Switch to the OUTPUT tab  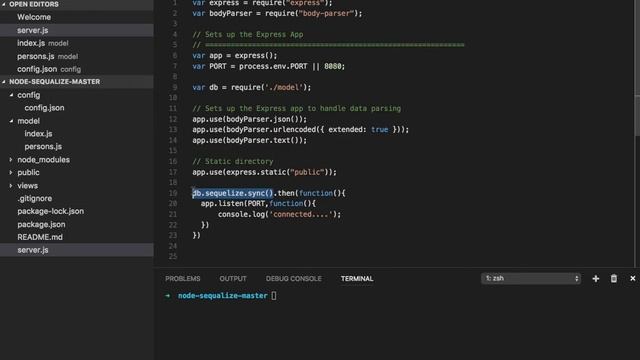pos(233,279)
